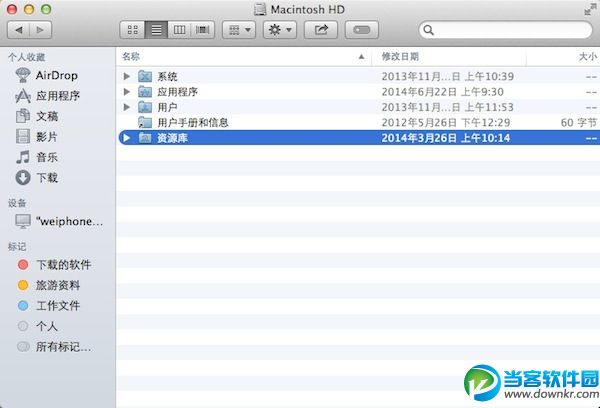The width and height of the screenshot is (600, 408).
Task: Enter full screen with the corner arrows
Action: [x=590, y=9]
